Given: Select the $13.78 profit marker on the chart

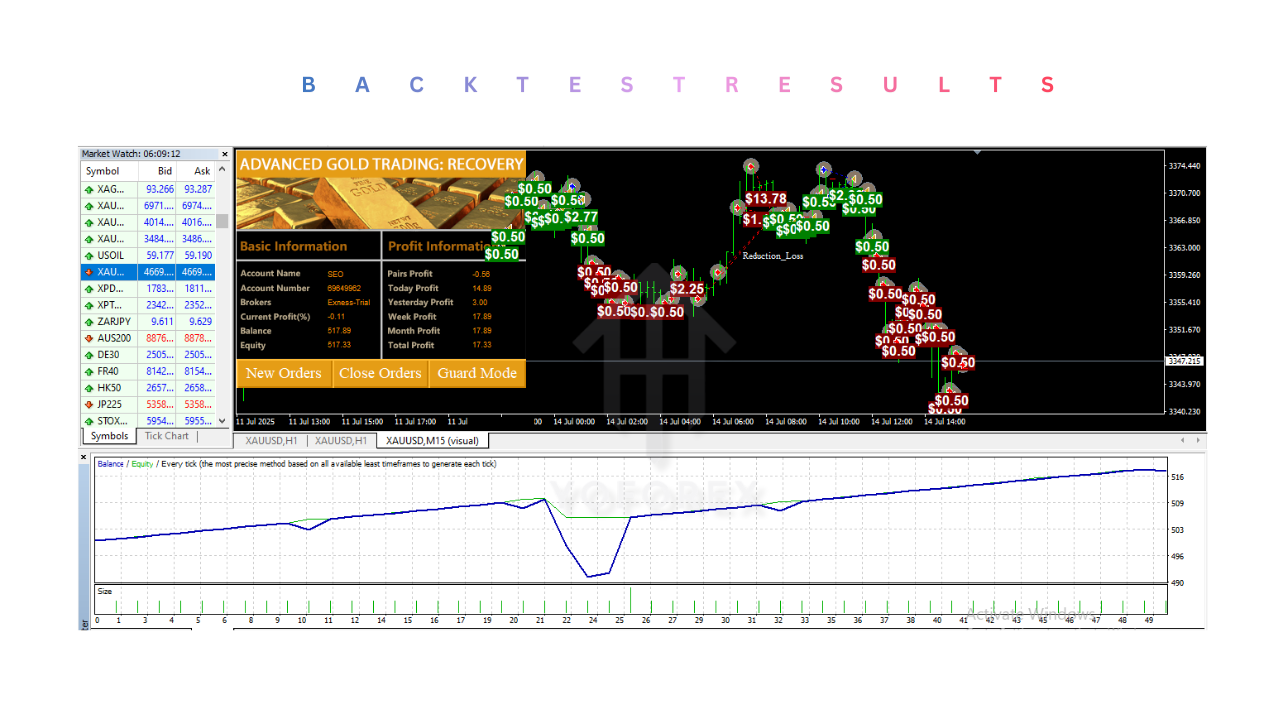Looking at the screenshot, I should pyautogui.click(x=766, y=199).
